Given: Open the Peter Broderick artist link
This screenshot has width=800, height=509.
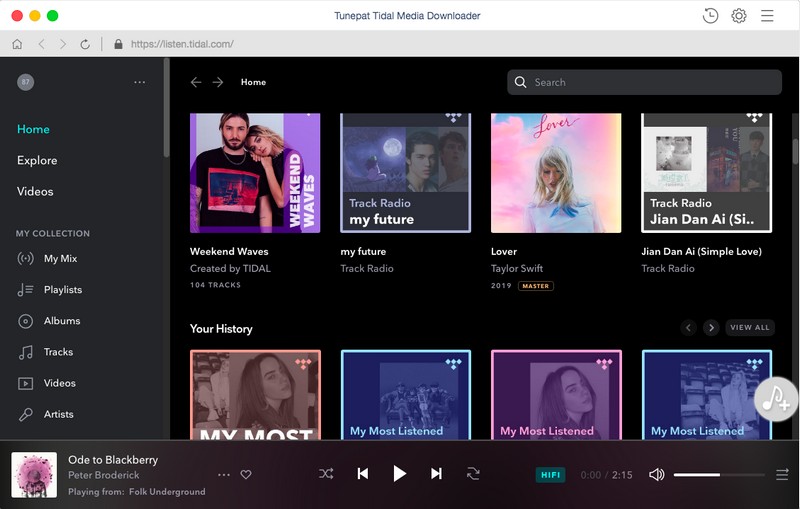Looking at the screenshot, I should tap(104, 475).
